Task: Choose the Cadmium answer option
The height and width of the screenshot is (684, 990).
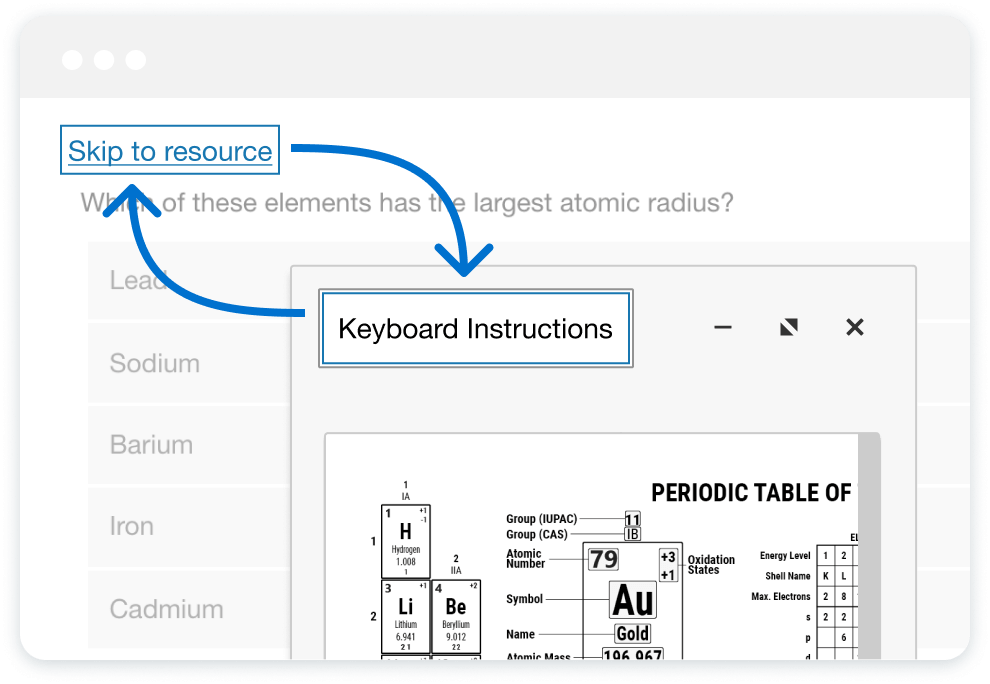Action: [x=189, y=609]
